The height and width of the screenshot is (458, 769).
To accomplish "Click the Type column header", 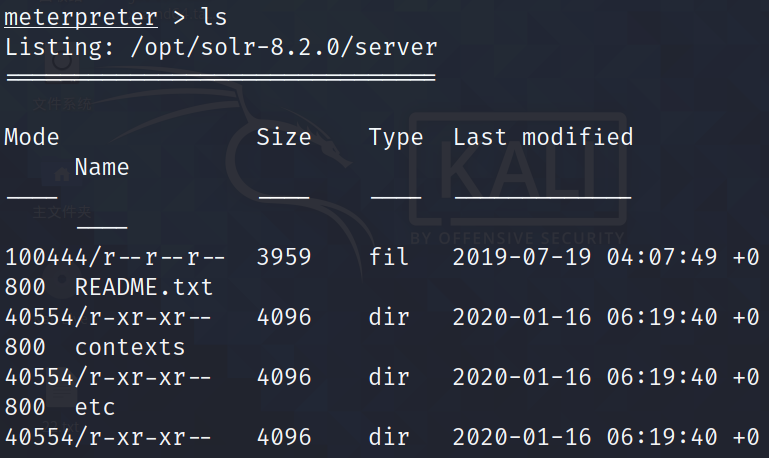I will (x=396, y=137).
